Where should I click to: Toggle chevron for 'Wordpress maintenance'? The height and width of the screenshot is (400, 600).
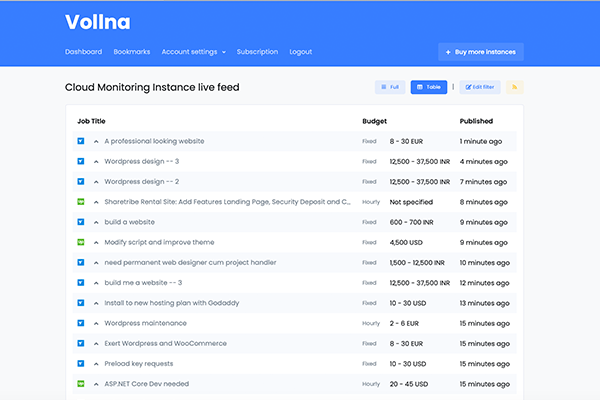[96, 324]
